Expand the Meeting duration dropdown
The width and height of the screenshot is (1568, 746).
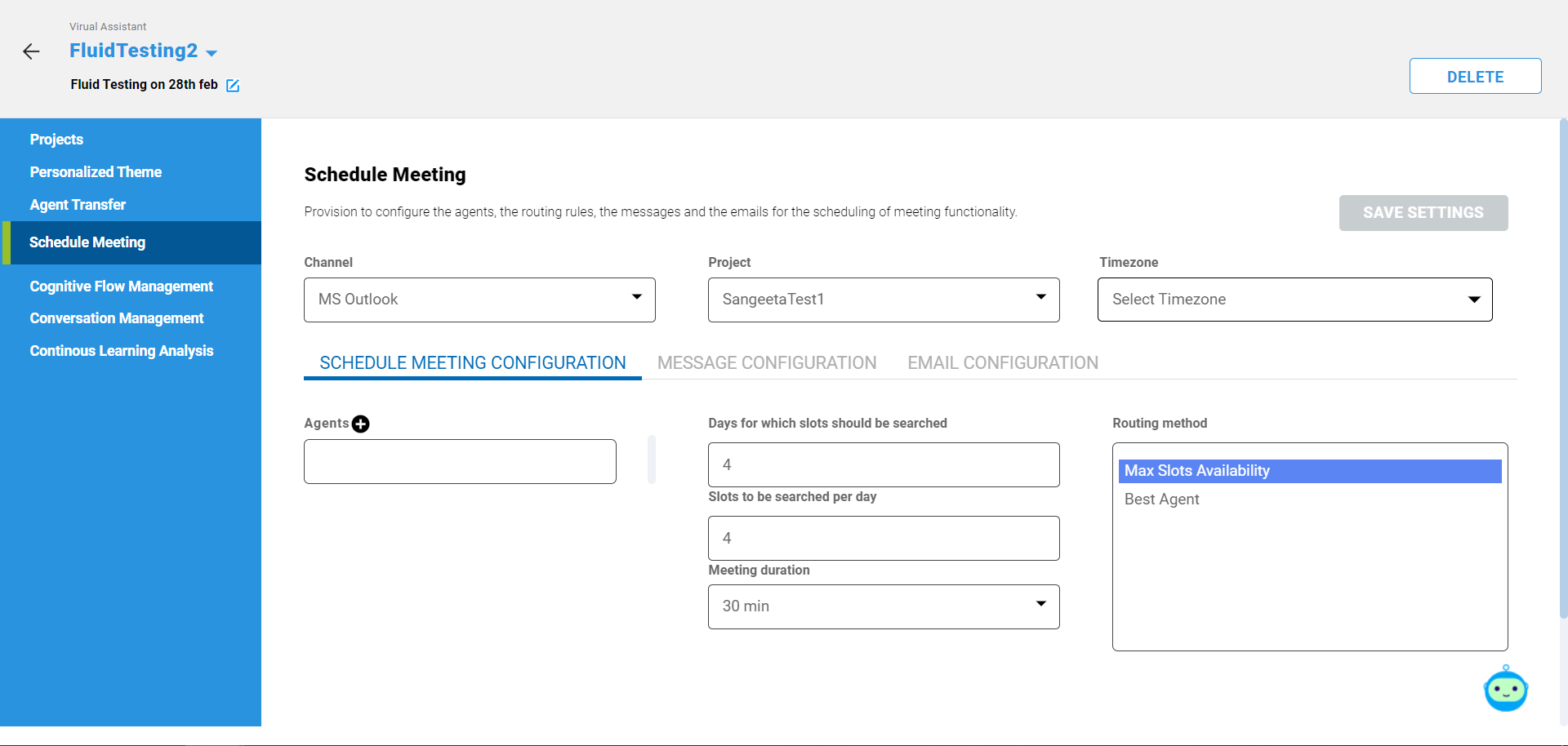[883, 606]
